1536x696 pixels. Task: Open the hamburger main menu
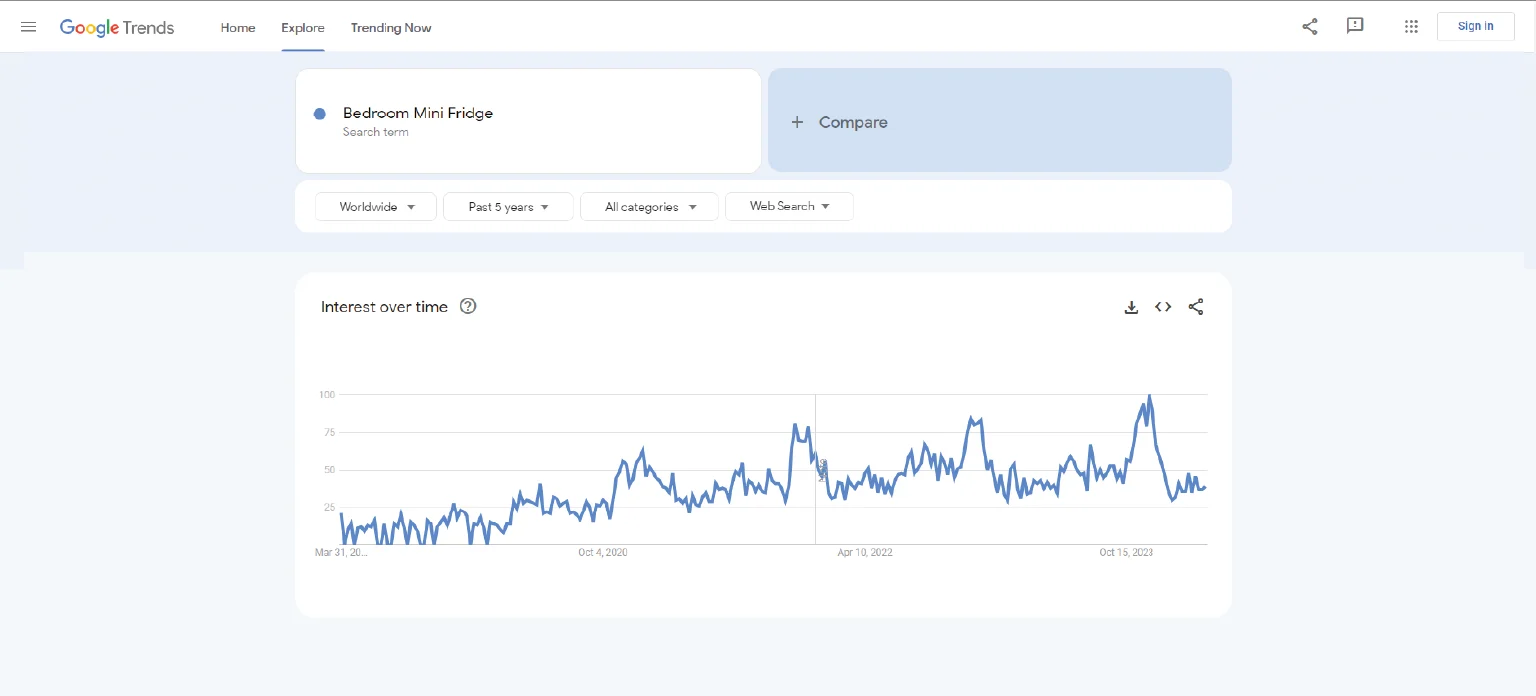coord(28,27)
